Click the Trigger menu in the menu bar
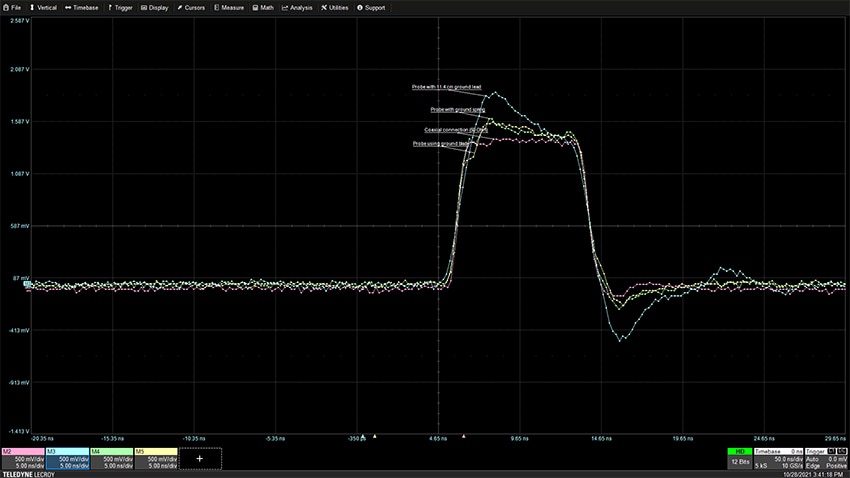Screen dimensions: 850x478 pyautogui.click(x=120, y=7)
